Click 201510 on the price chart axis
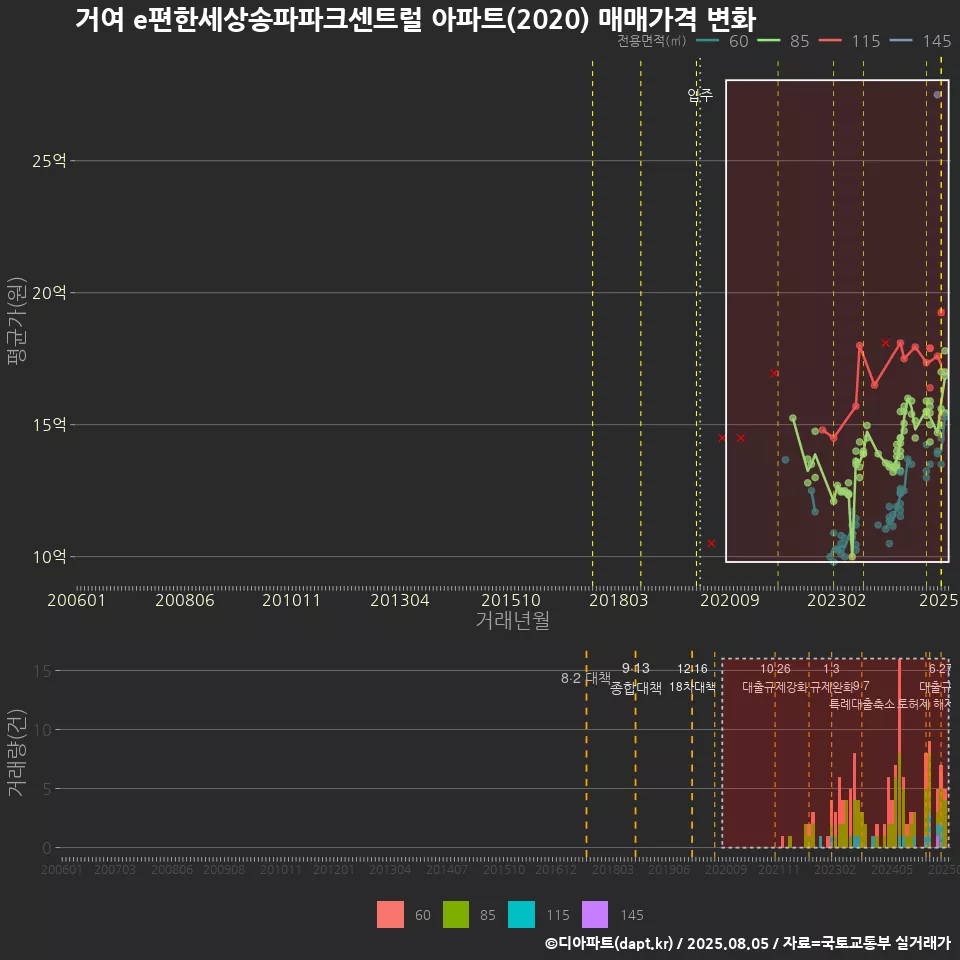The height and width of the screenshot is (960, 960). (x=511, y=600)
